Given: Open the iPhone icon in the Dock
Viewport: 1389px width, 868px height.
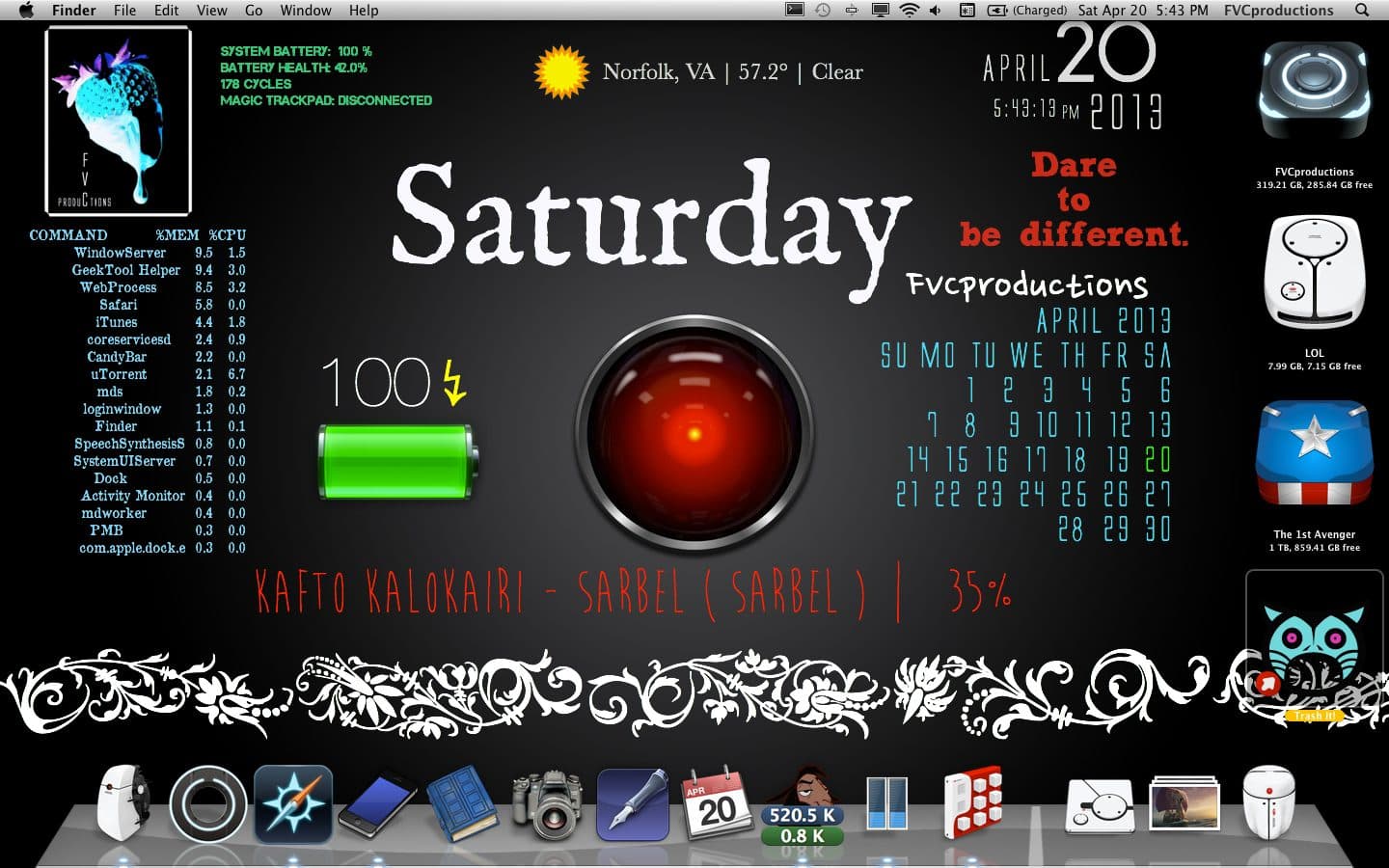Looking at the screenshot, I should [377, 804].
